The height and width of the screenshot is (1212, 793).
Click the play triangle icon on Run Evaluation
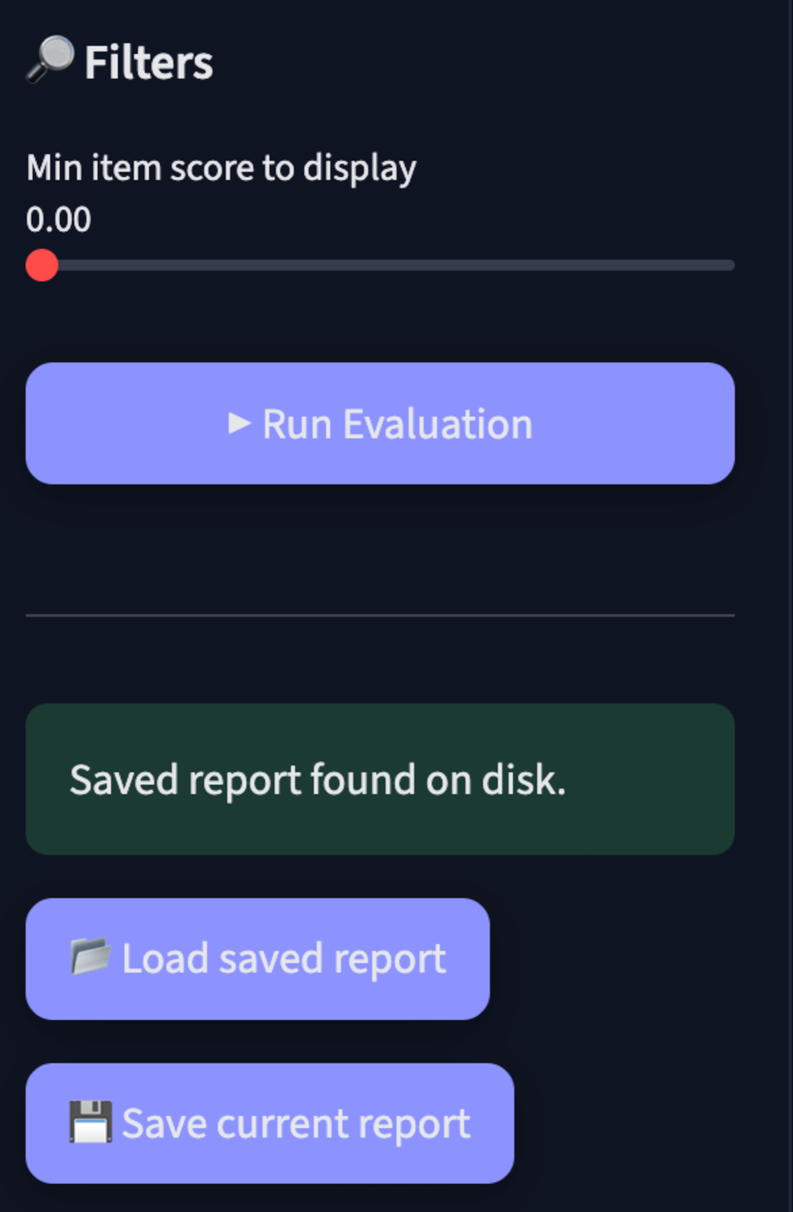click(239, 423)
